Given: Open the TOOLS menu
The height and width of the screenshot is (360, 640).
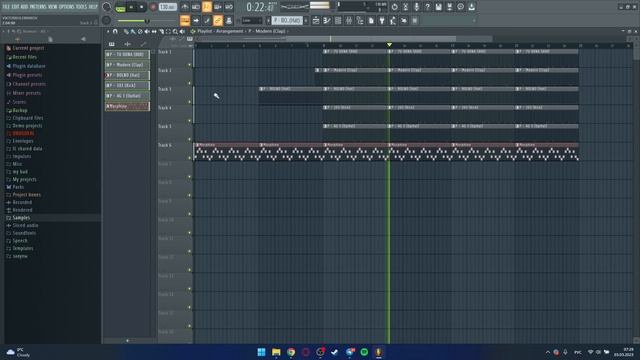Looking at the screenshot, I should click(82, 7).
